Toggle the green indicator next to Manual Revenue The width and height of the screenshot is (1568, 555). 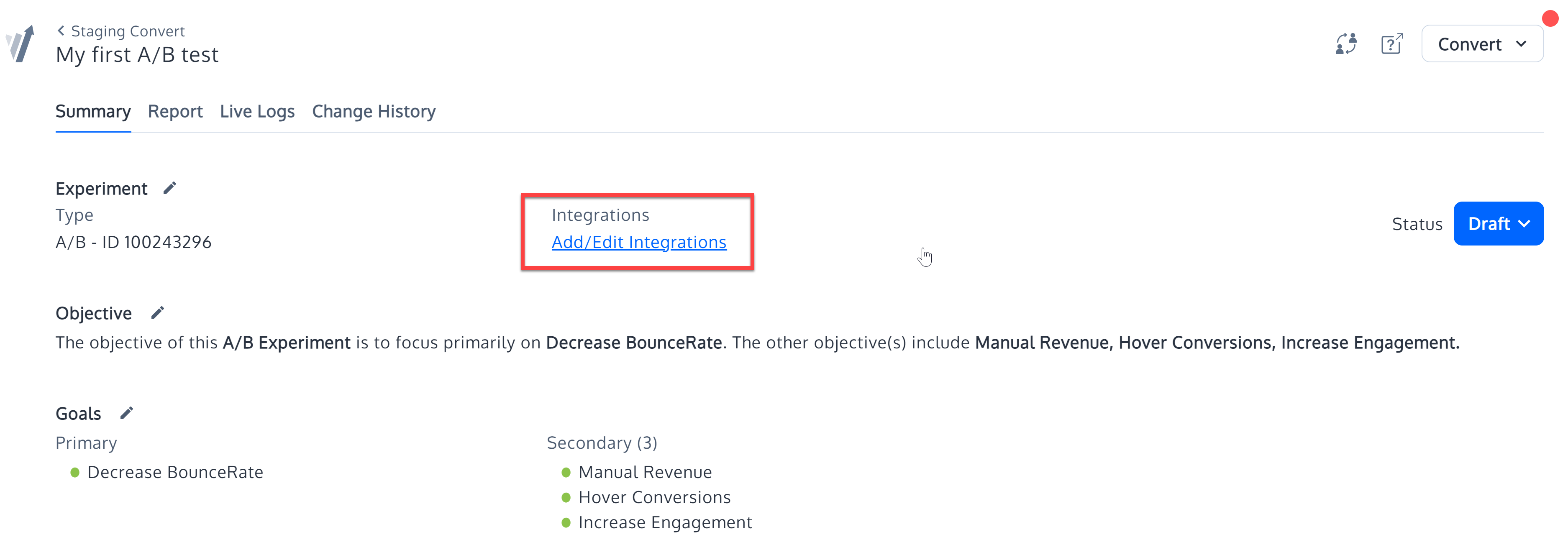pyautogui.click(x=566, y=472)
